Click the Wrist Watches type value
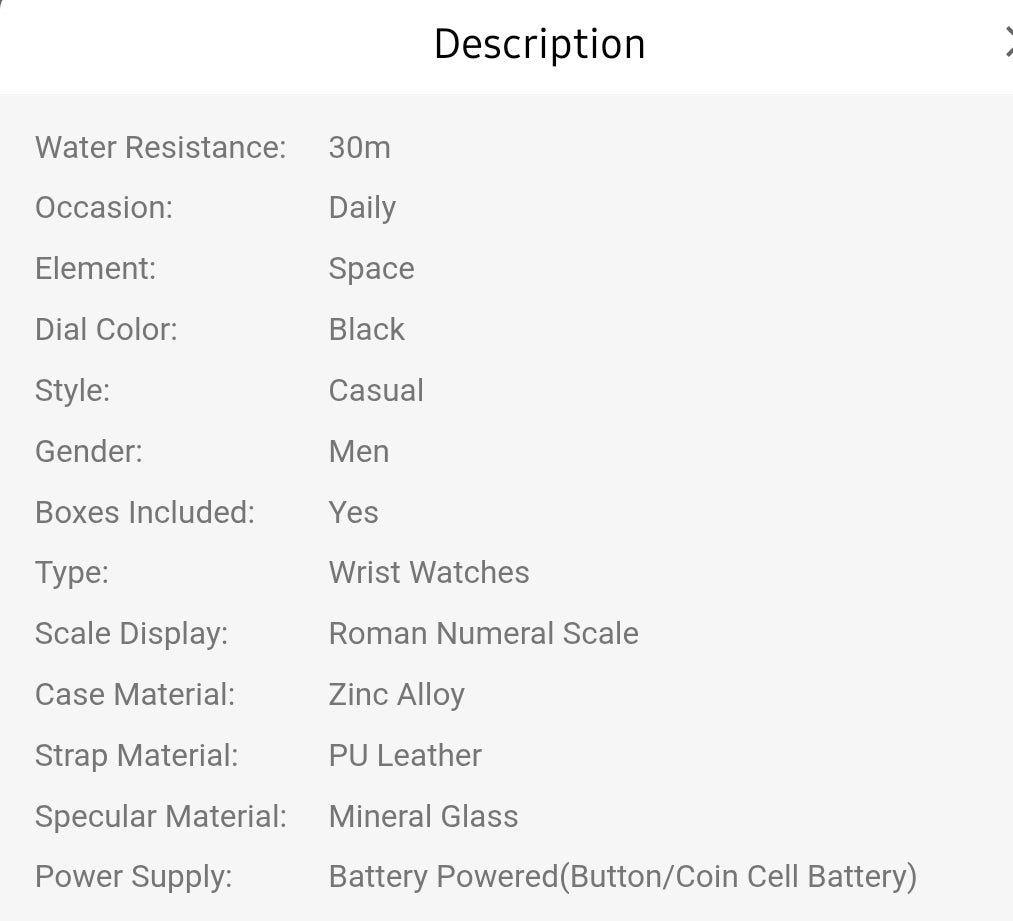The image size is (1013, 921). coord(429,572)
